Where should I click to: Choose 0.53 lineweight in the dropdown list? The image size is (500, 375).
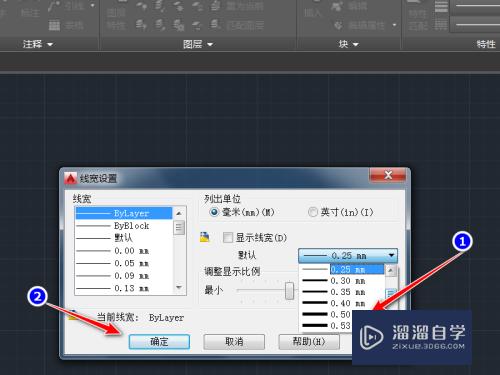[x=327, y=326]
